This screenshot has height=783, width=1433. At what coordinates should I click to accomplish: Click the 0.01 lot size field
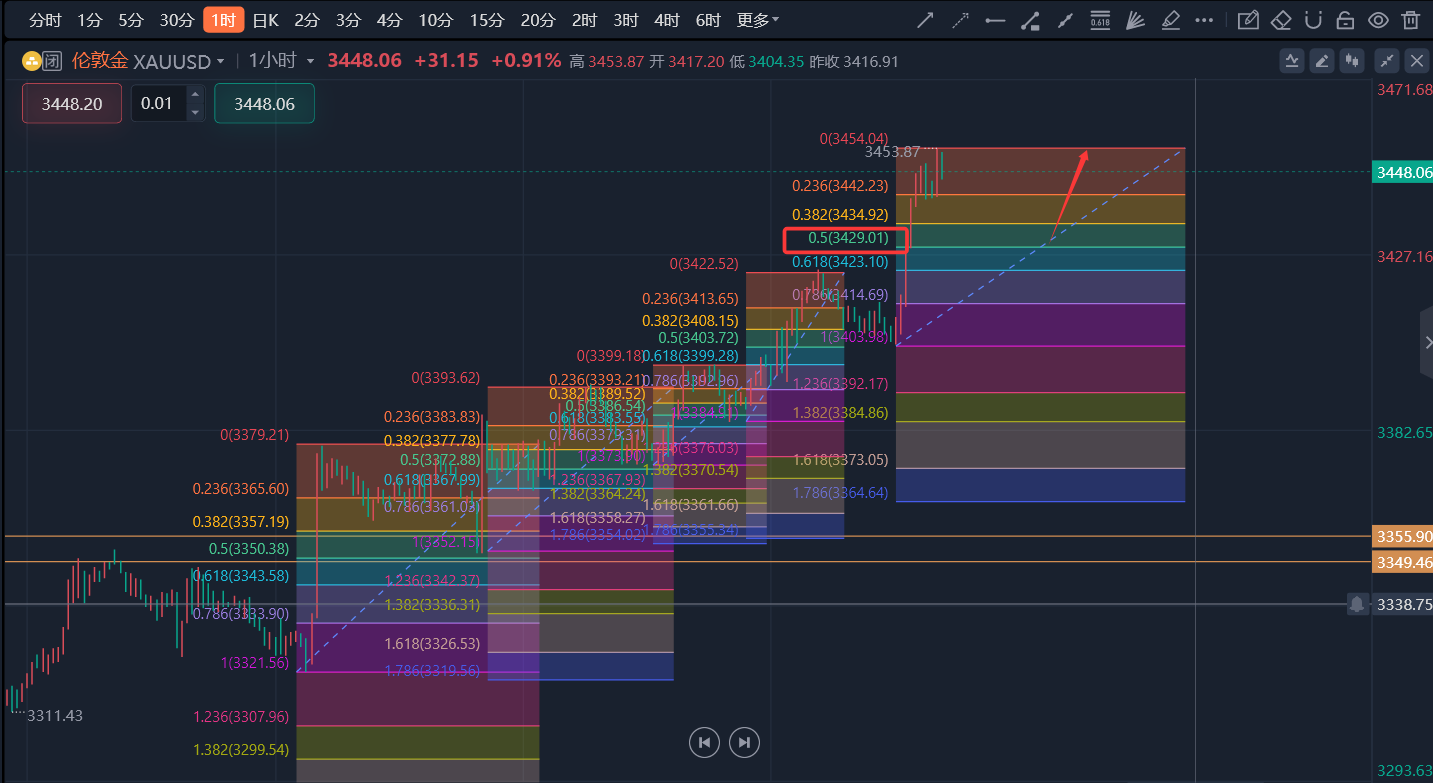pos(158,103)
